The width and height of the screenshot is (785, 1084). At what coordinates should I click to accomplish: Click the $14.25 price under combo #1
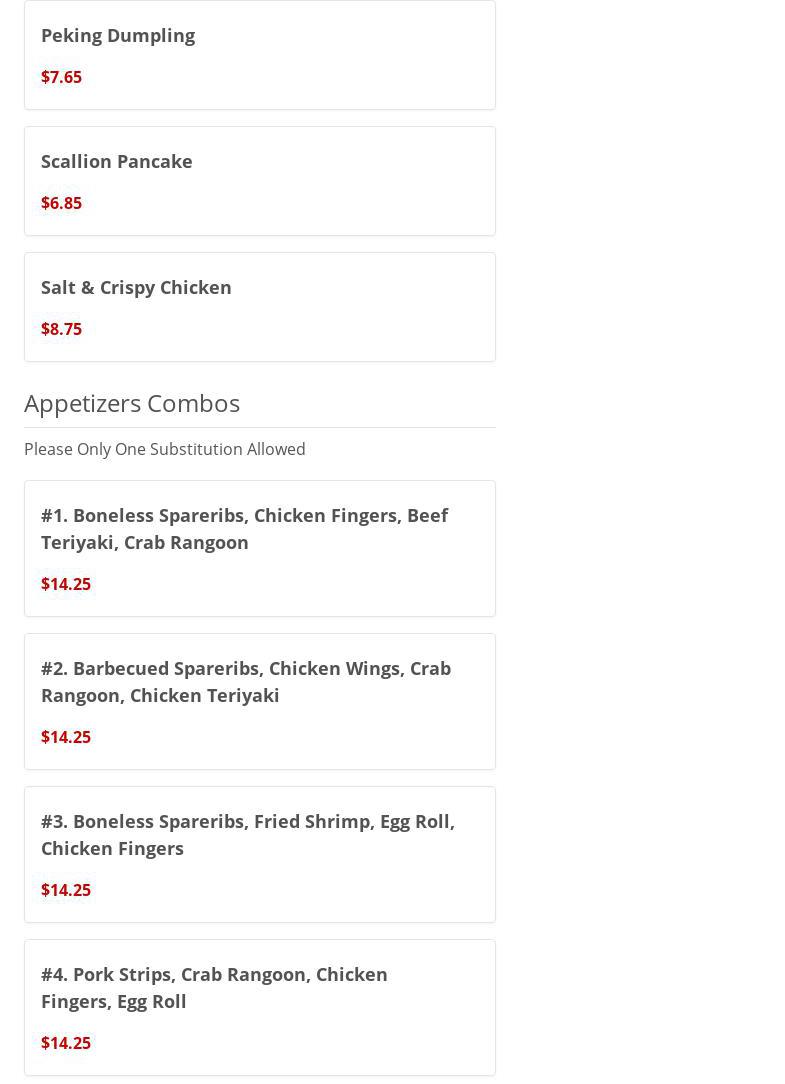66,584
